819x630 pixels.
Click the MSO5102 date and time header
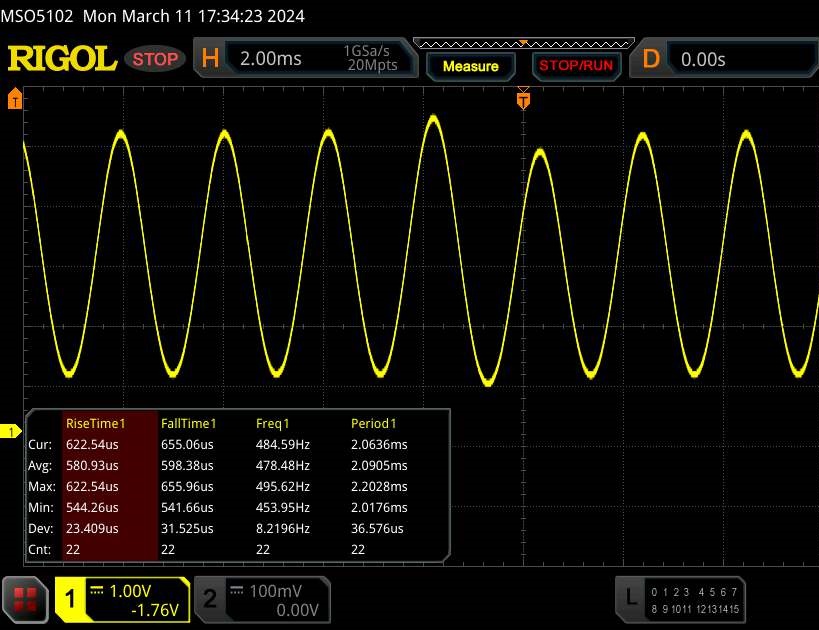[153, 16]
